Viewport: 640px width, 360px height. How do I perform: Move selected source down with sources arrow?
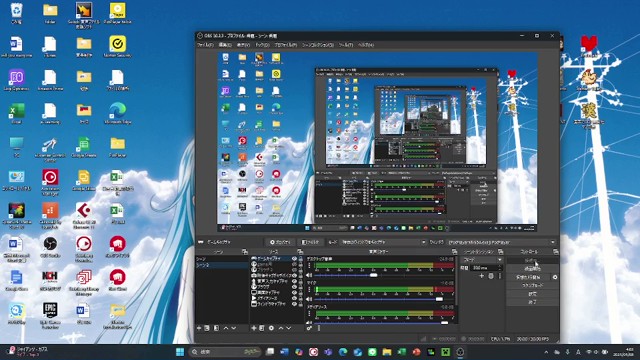pos(289,328)
